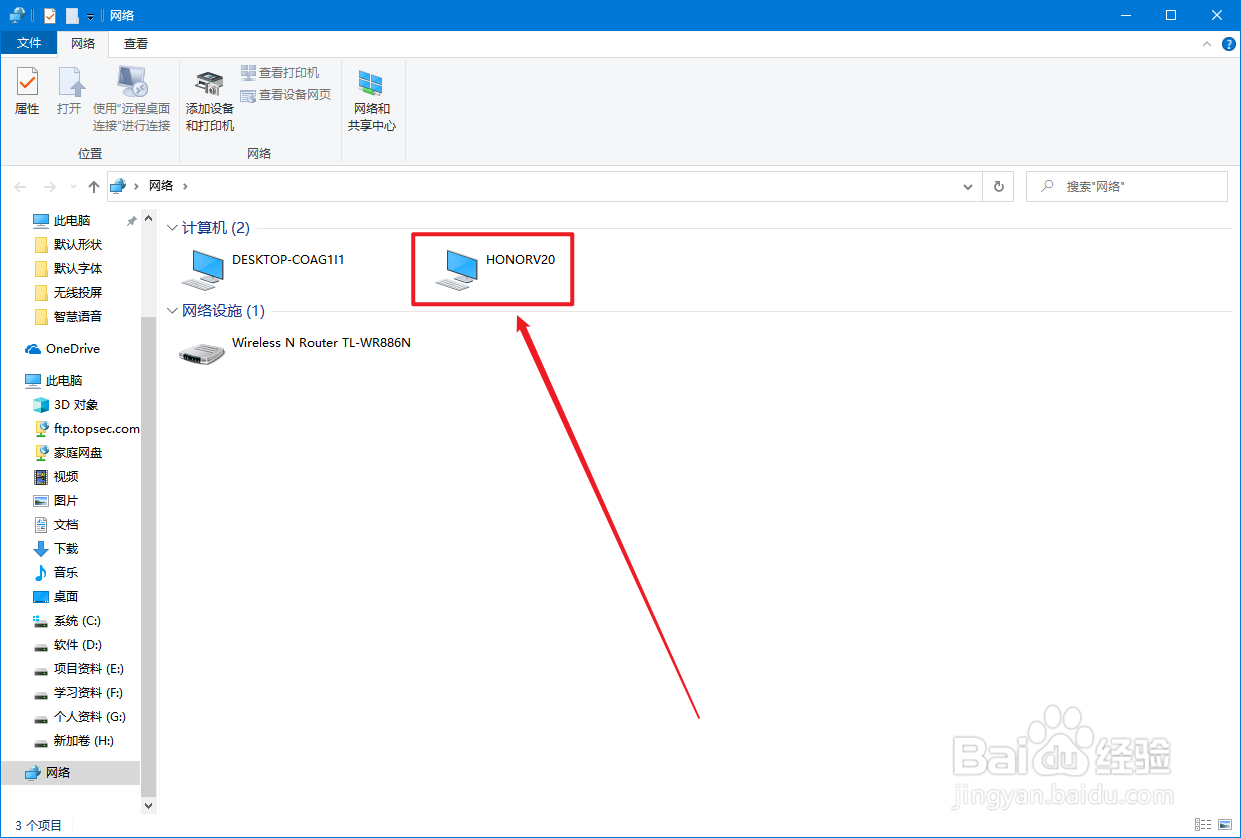
Task: Switch to the 查看 ribbon tab
Action: [136, 43]
